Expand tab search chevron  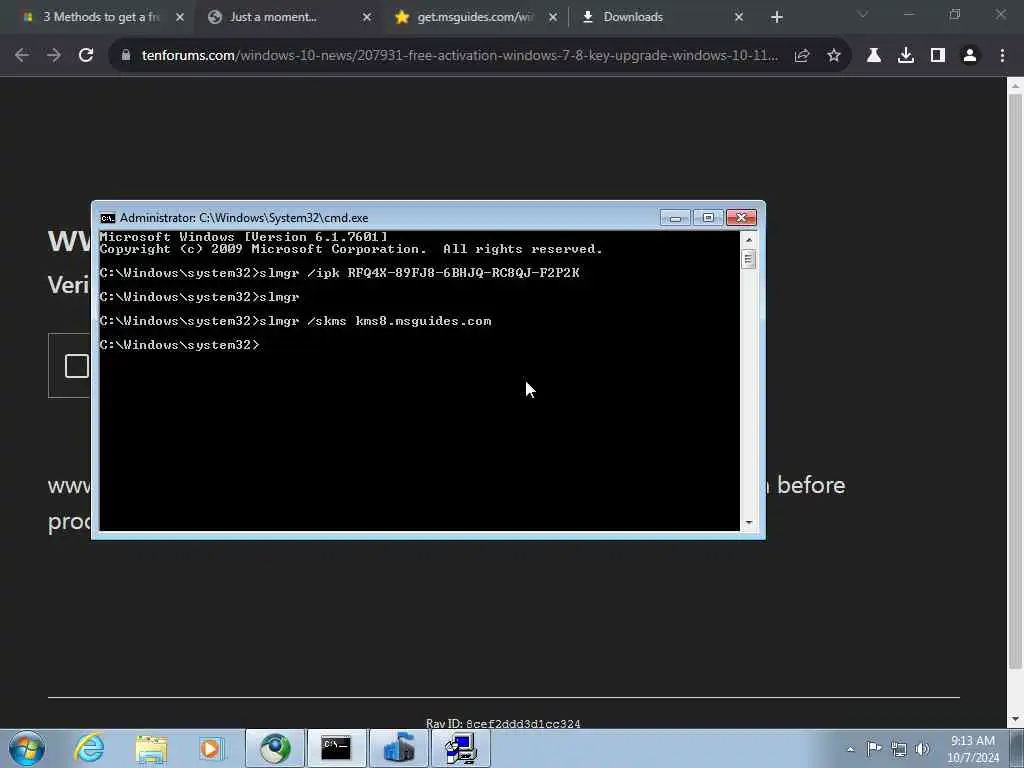tap(863, 14)
